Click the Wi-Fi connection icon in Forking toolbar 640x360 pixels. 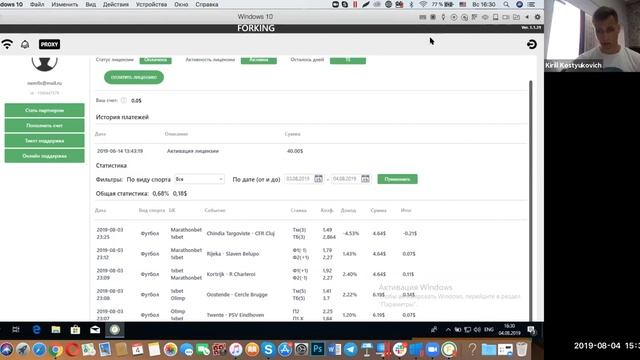(7, 44)
